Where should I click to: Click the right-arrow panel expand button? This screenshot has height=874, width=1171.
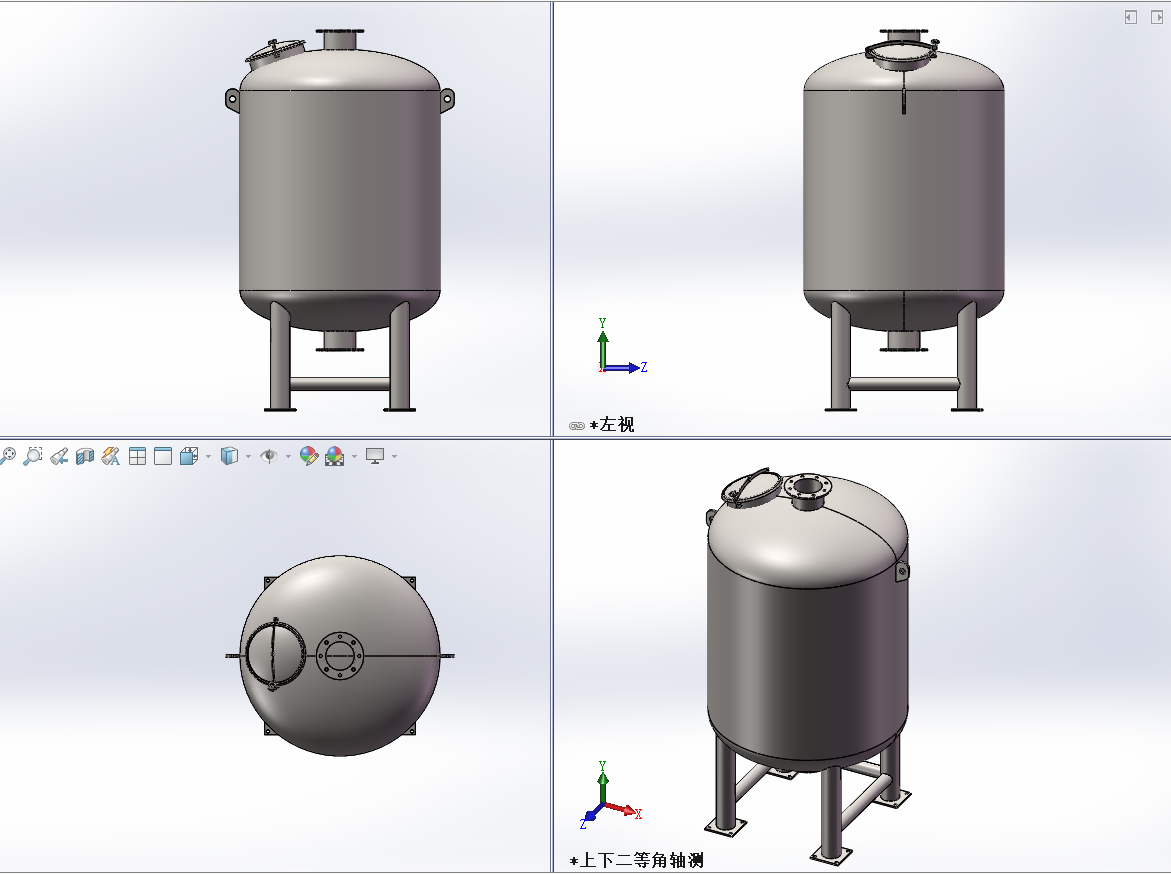(x=1155, y=17)
